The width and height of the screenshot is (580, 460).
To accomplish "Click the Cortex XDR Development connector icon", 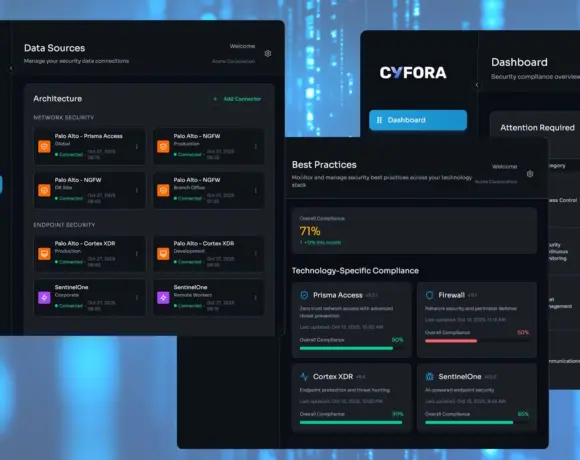I will (x=163, y=254).
